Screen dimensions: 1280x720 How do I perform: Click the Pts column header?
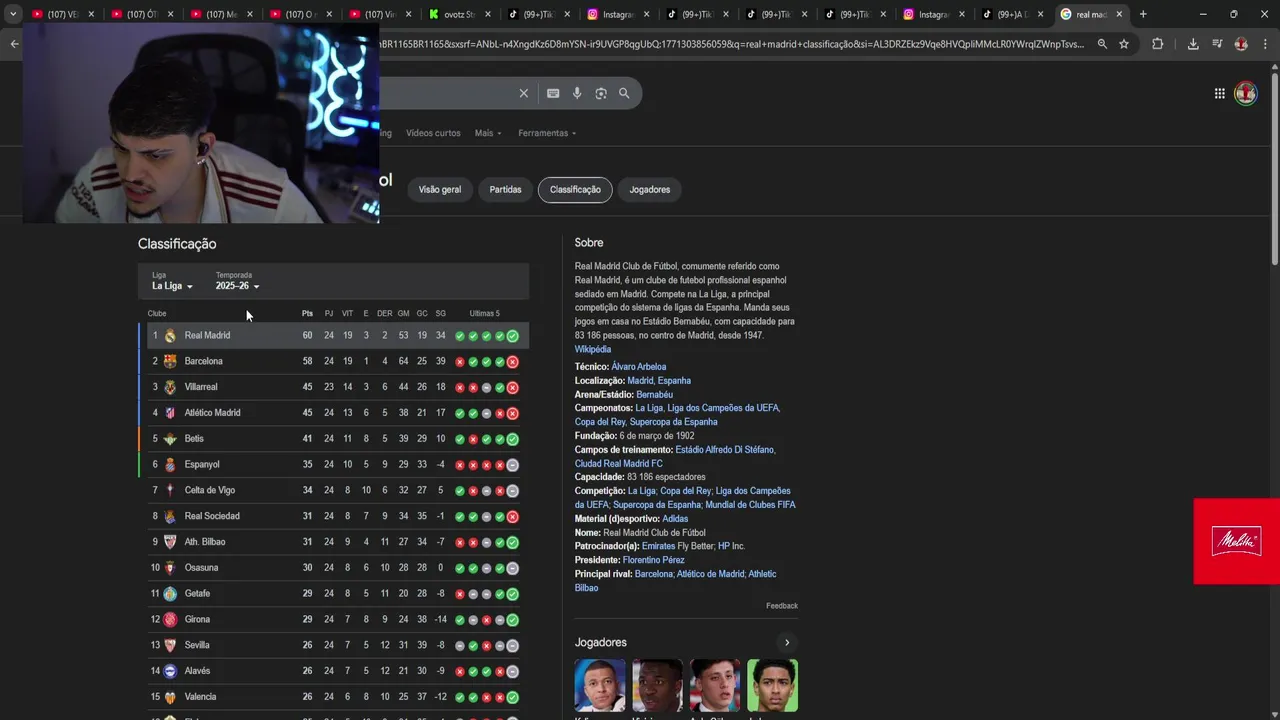[x=307, y=314]
